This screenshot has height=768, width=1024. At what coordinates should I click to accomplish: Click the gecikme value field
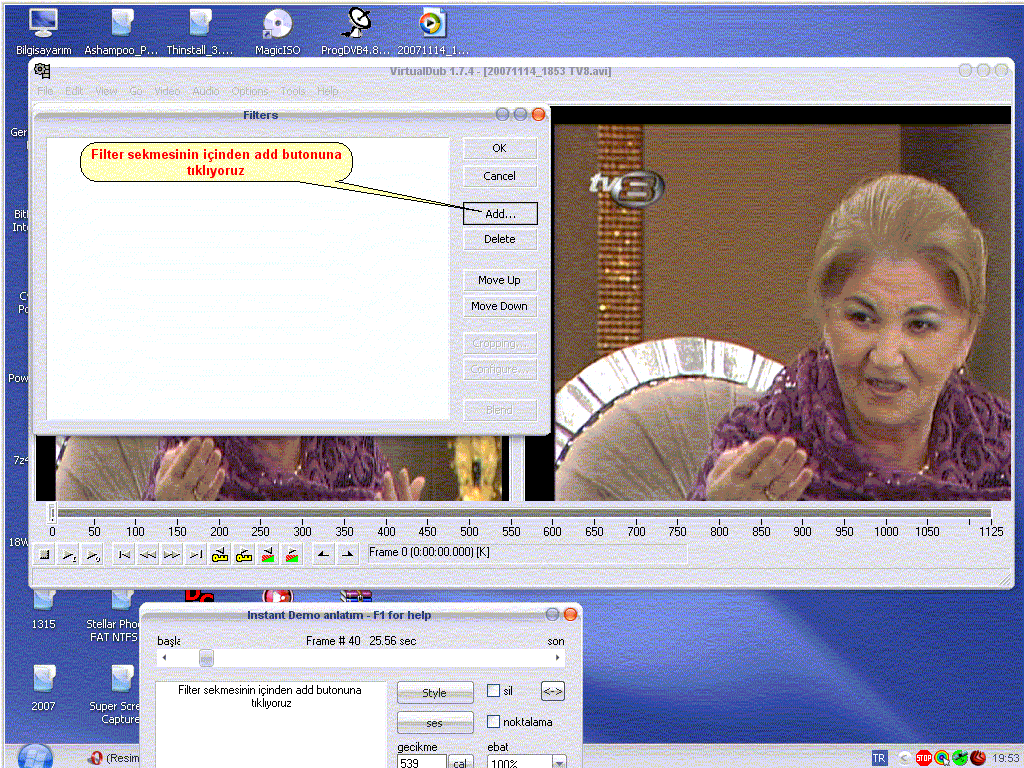click(422, 762)
